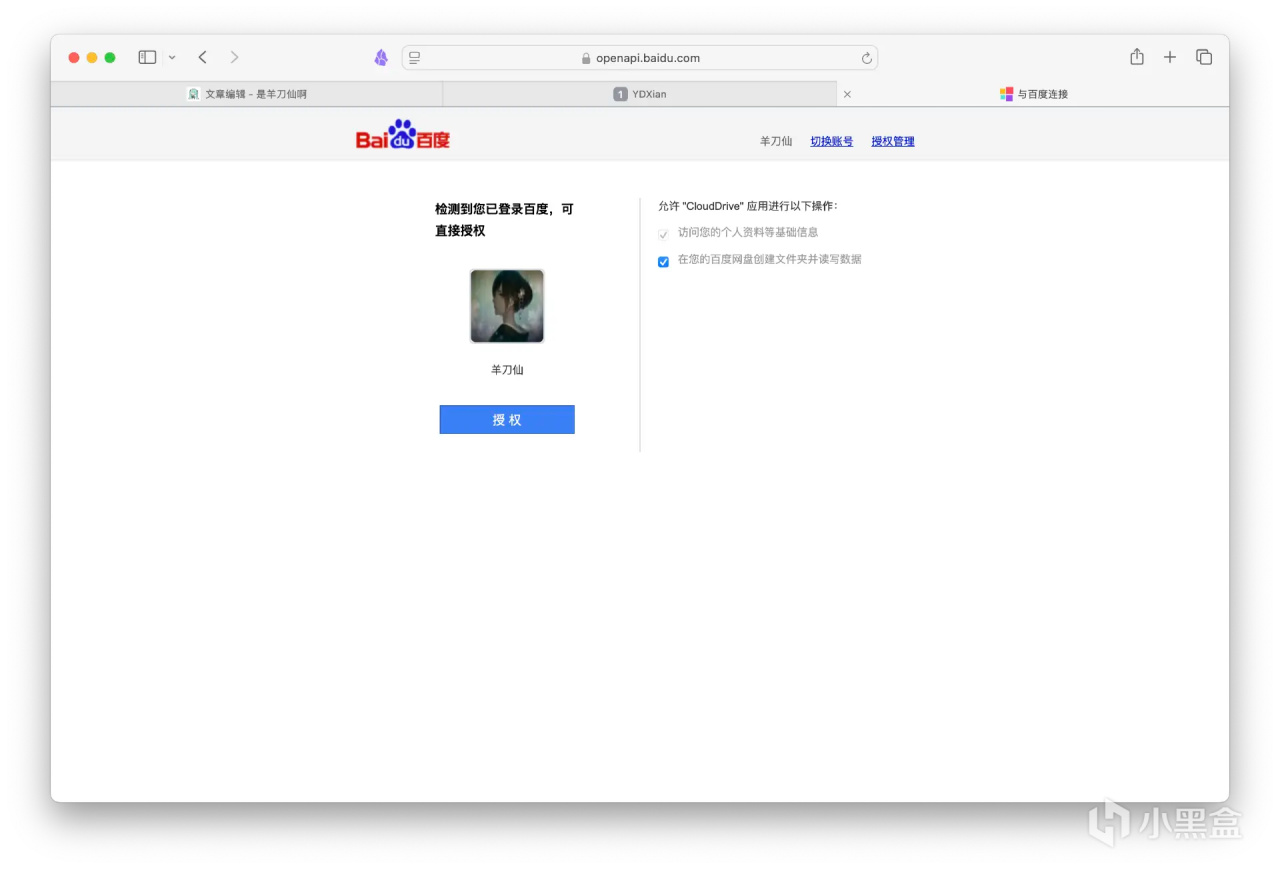
Task: Uncheck the 在您的百度网盘创建文件夹并读写数据 checkbox
Action: (663, 261)
